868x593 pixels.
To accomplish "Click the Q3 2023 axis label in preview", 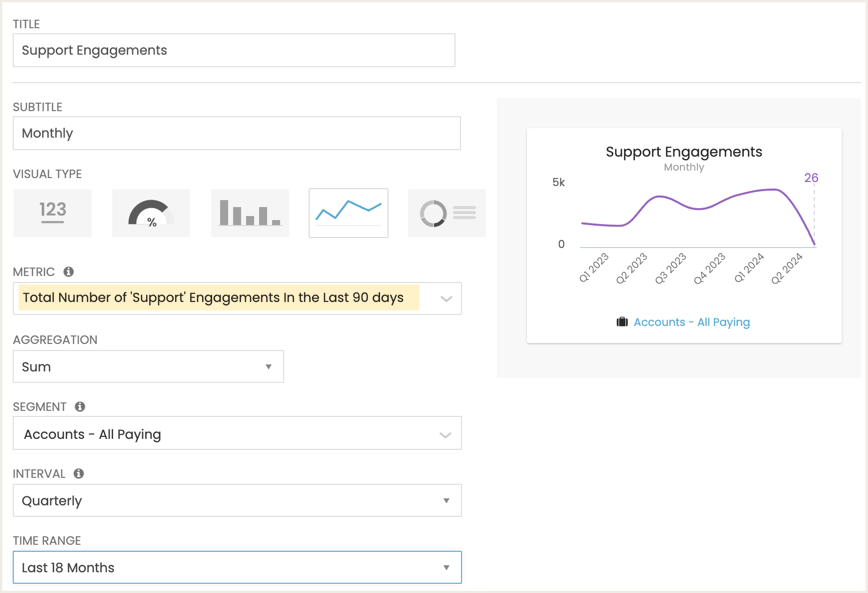I will 670,269.
